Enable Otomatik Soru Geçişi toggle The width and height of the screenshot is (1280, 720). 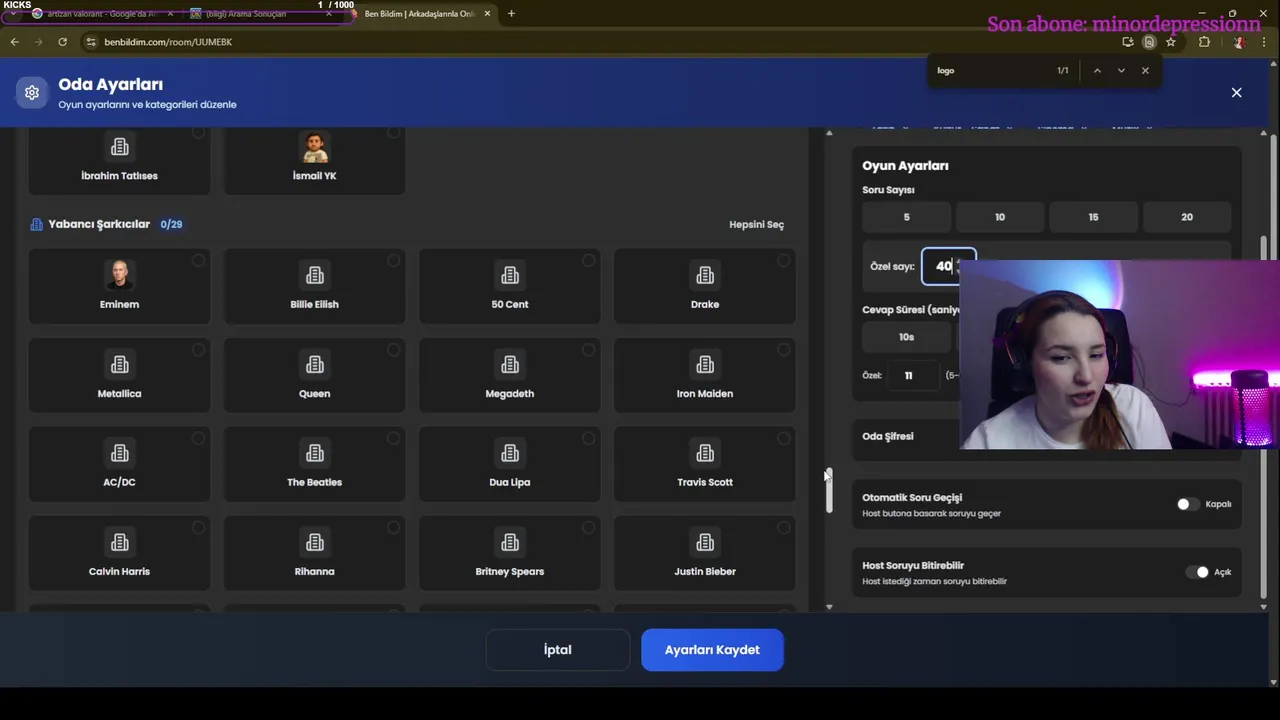click(1188, 504)
